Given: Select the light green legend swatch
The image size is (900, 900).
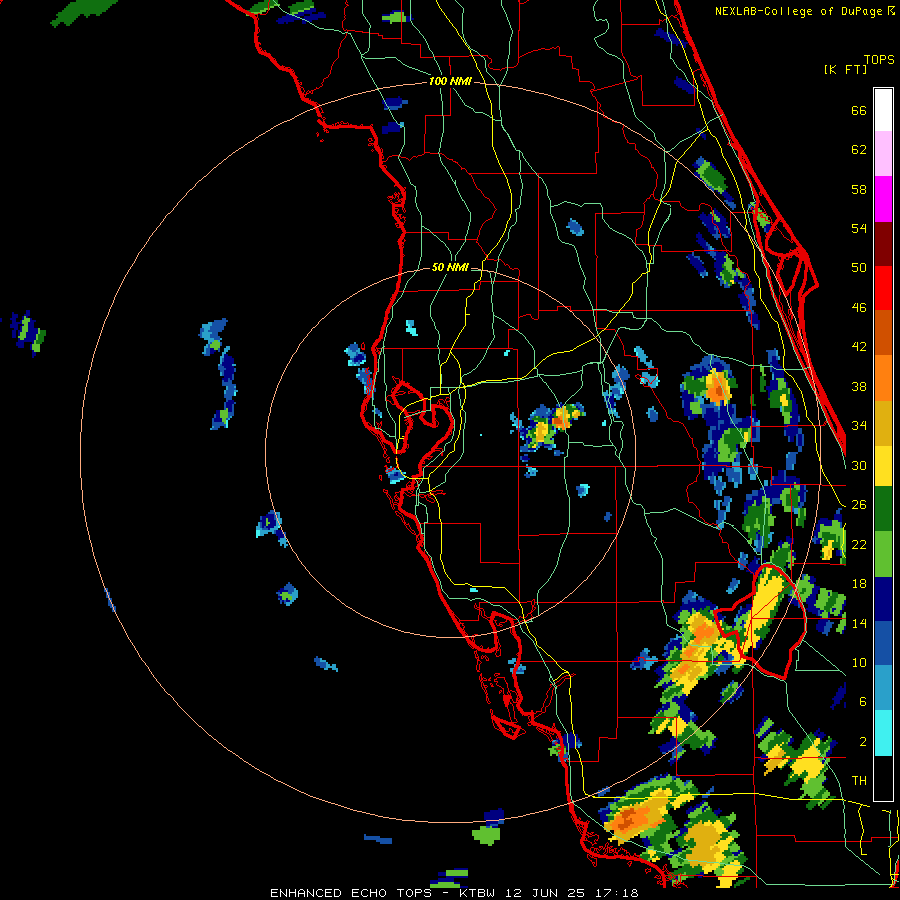Looking at the screenshot, I should [883, 554].
